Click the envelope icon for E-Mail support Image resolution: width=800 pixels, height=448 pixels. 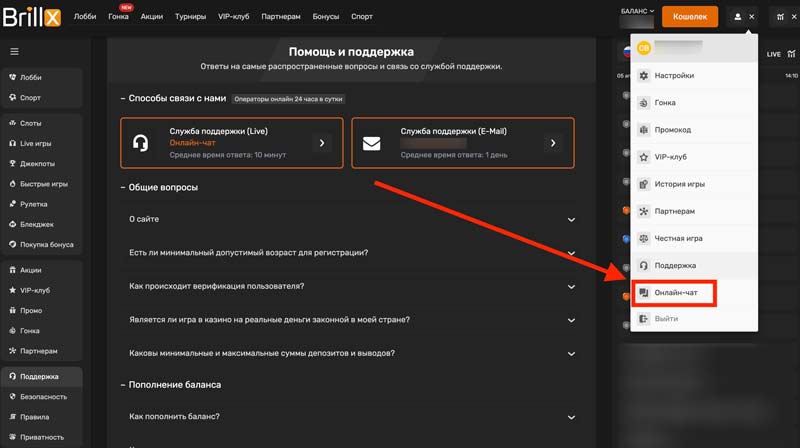tap(372, 143)
